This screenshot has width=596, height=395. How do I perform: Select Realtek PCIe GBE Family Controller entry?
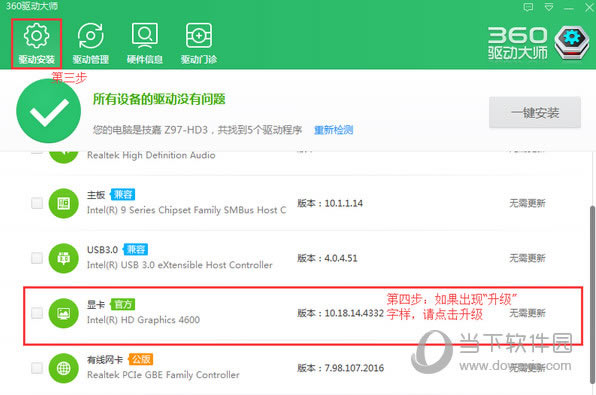(163, 375)
